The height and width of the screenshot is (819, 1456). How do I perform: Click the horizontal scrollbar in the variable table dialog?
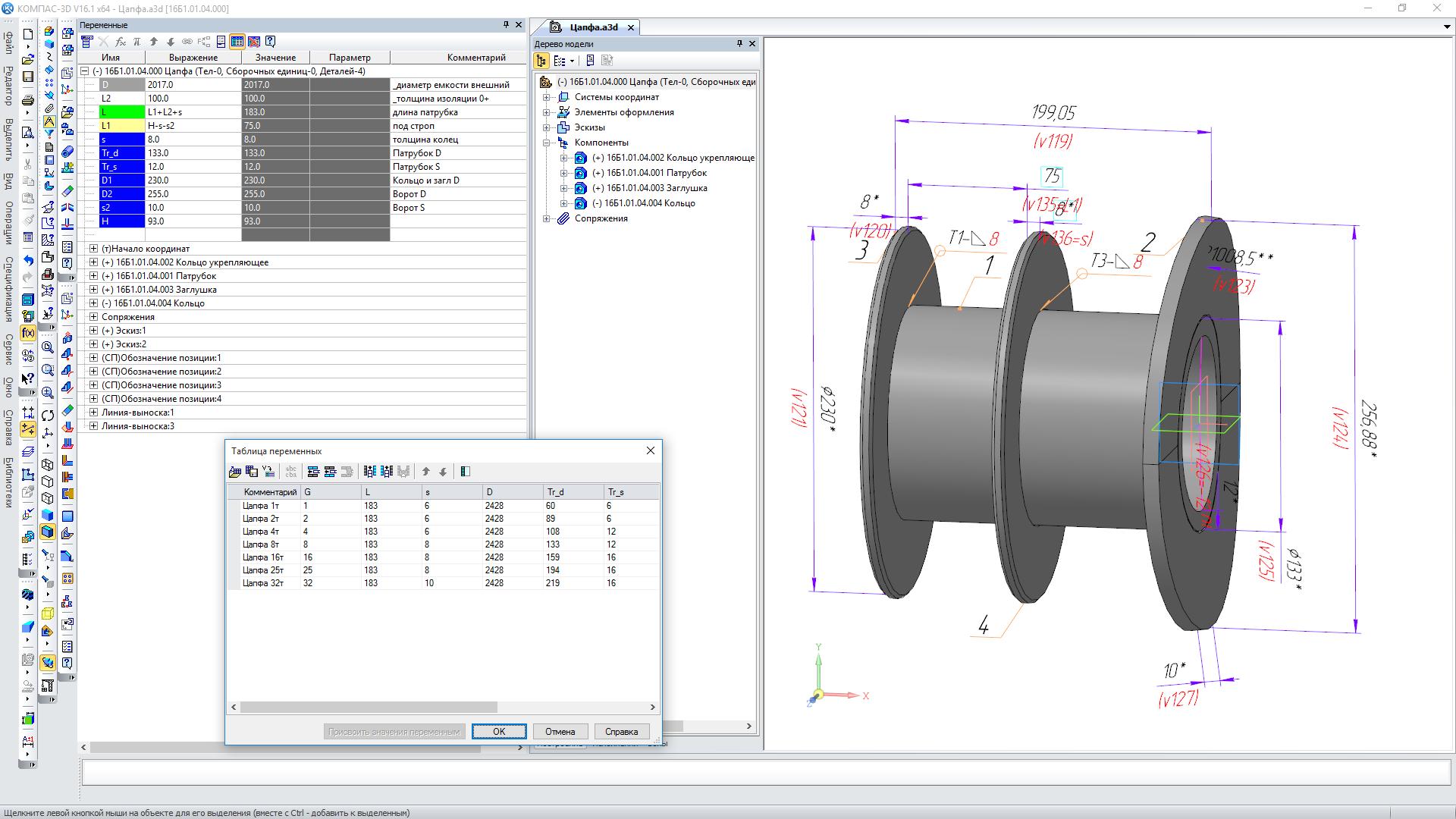tap(369, 707)
